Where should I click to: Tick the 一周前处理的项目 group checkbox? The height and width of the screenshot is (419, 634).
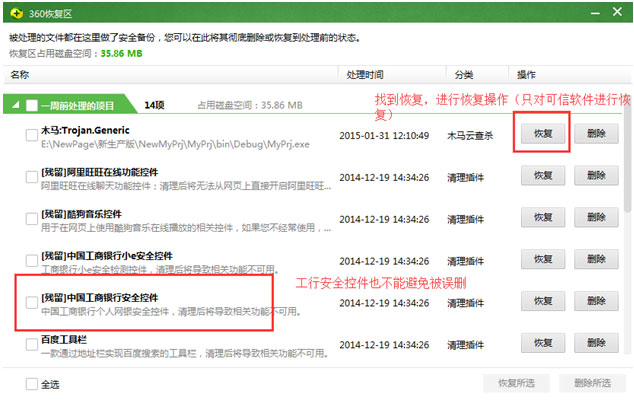coord(32,106)
